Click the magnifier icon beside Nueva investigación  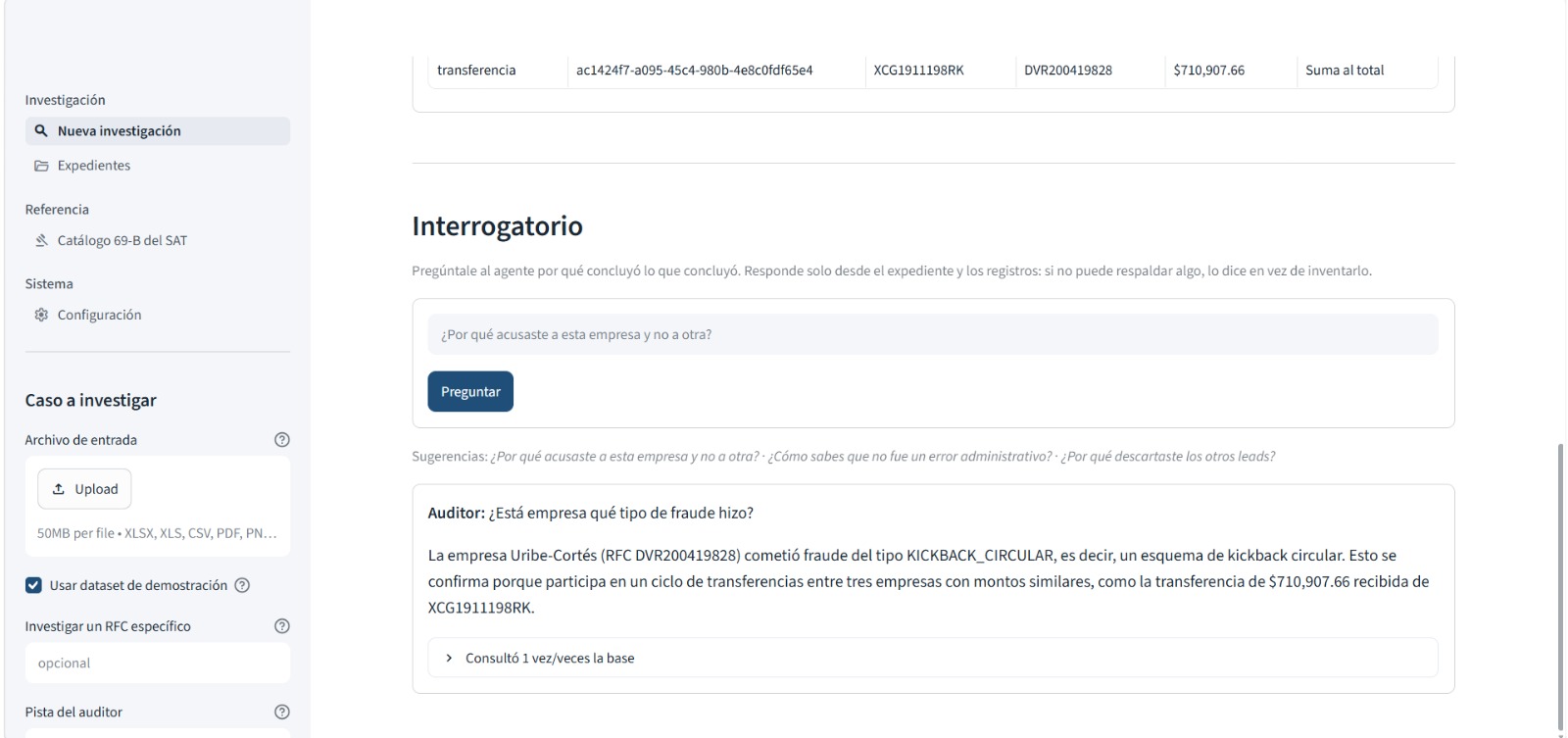tap(41, 130)
